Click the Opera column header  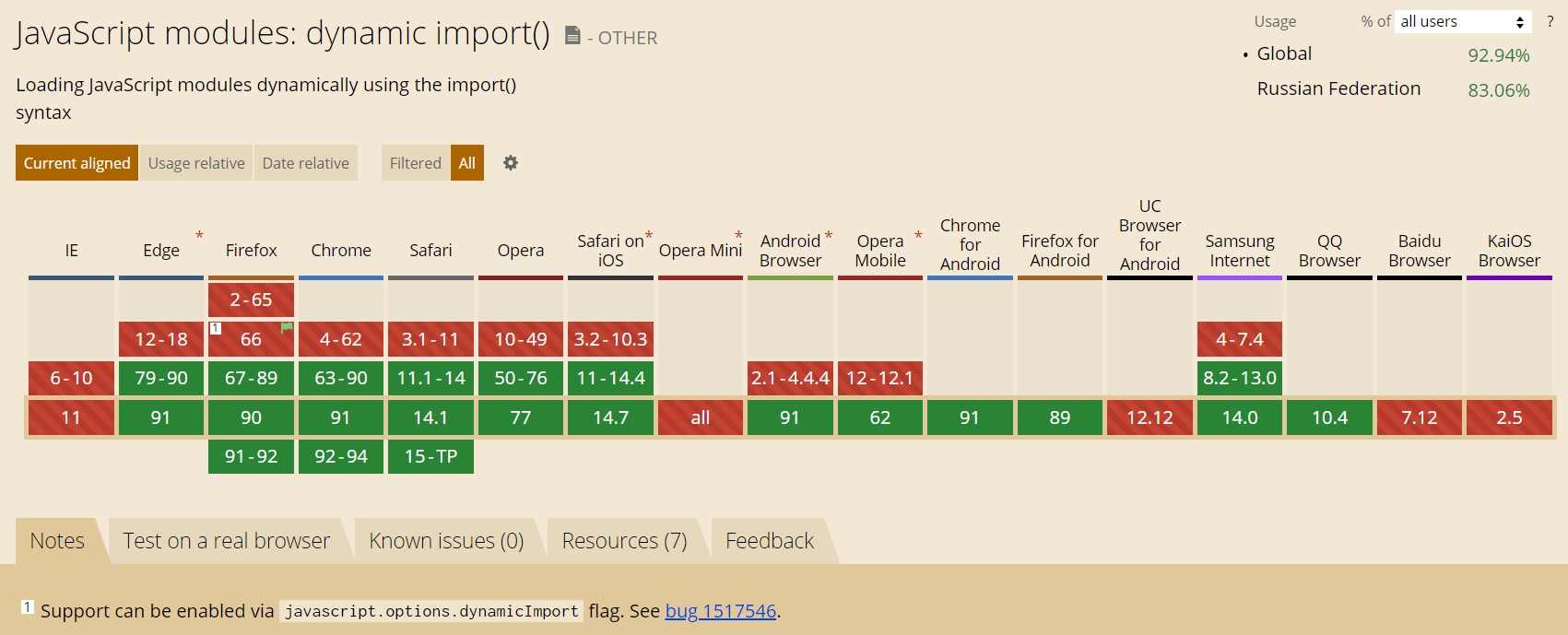521,251
